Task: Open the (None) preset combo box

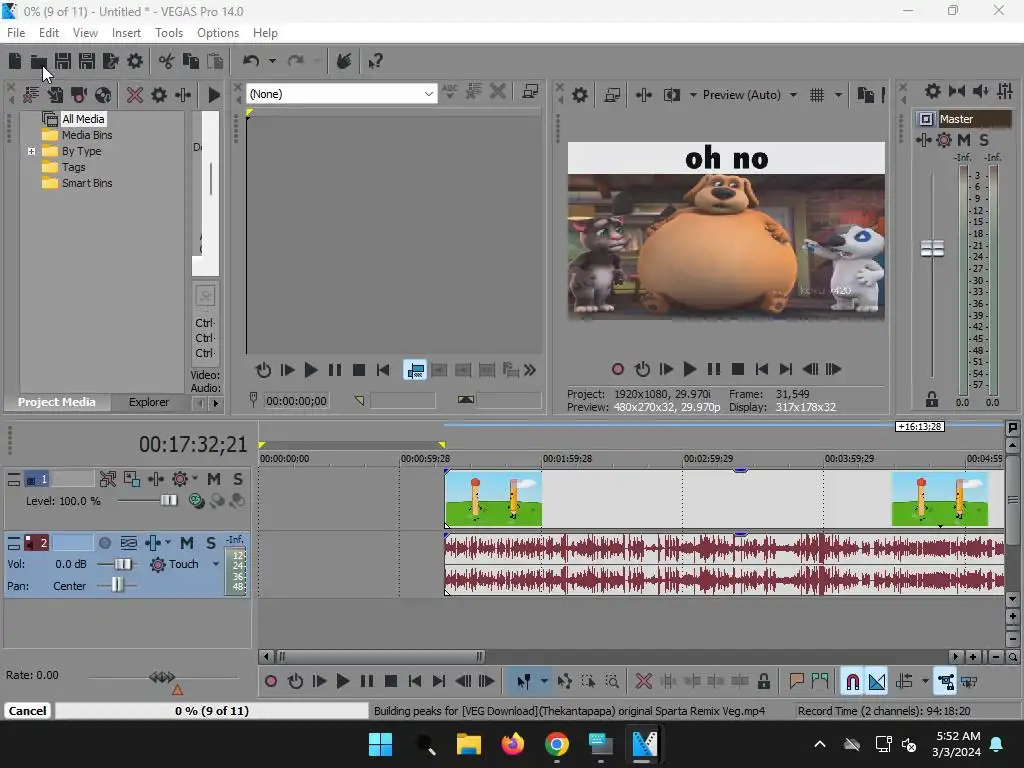Action: [341, 94]
